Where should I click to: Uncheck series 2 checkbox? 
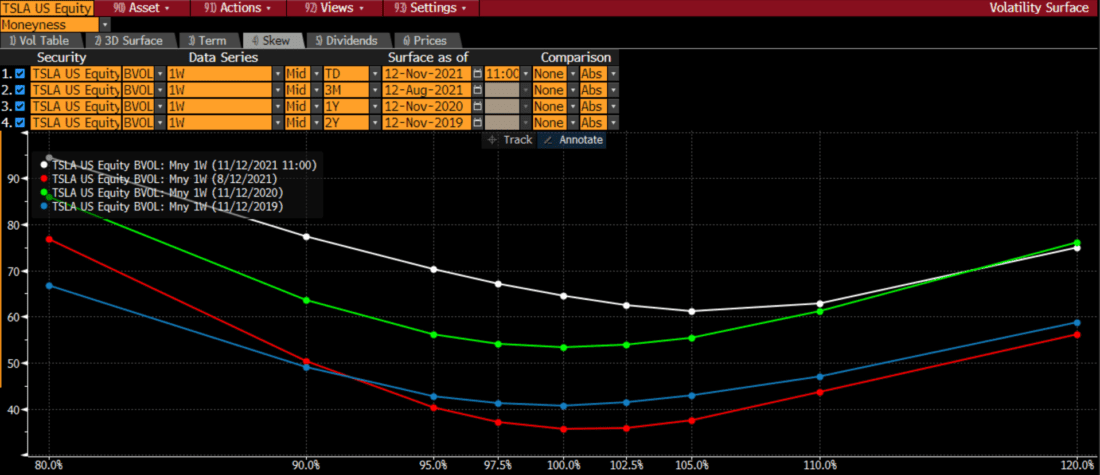(20, 90)
